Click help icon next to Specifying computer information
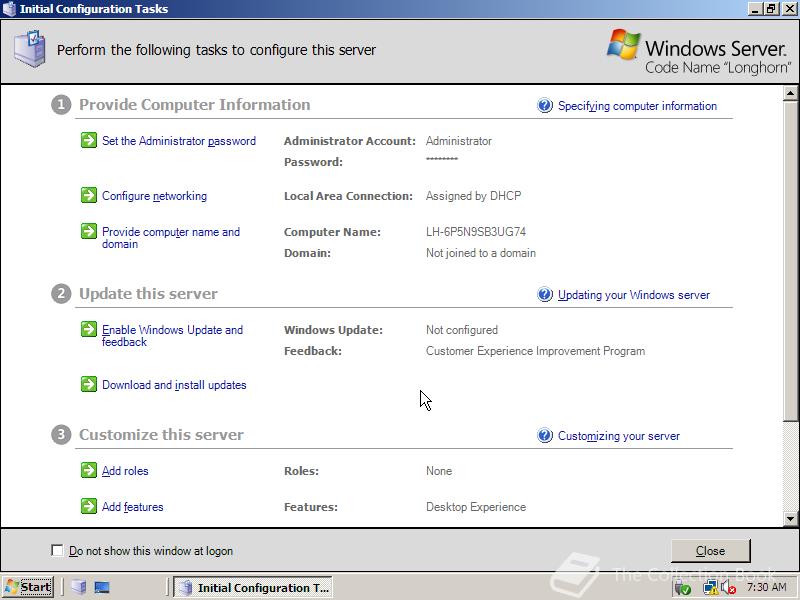 pos(545,106)
